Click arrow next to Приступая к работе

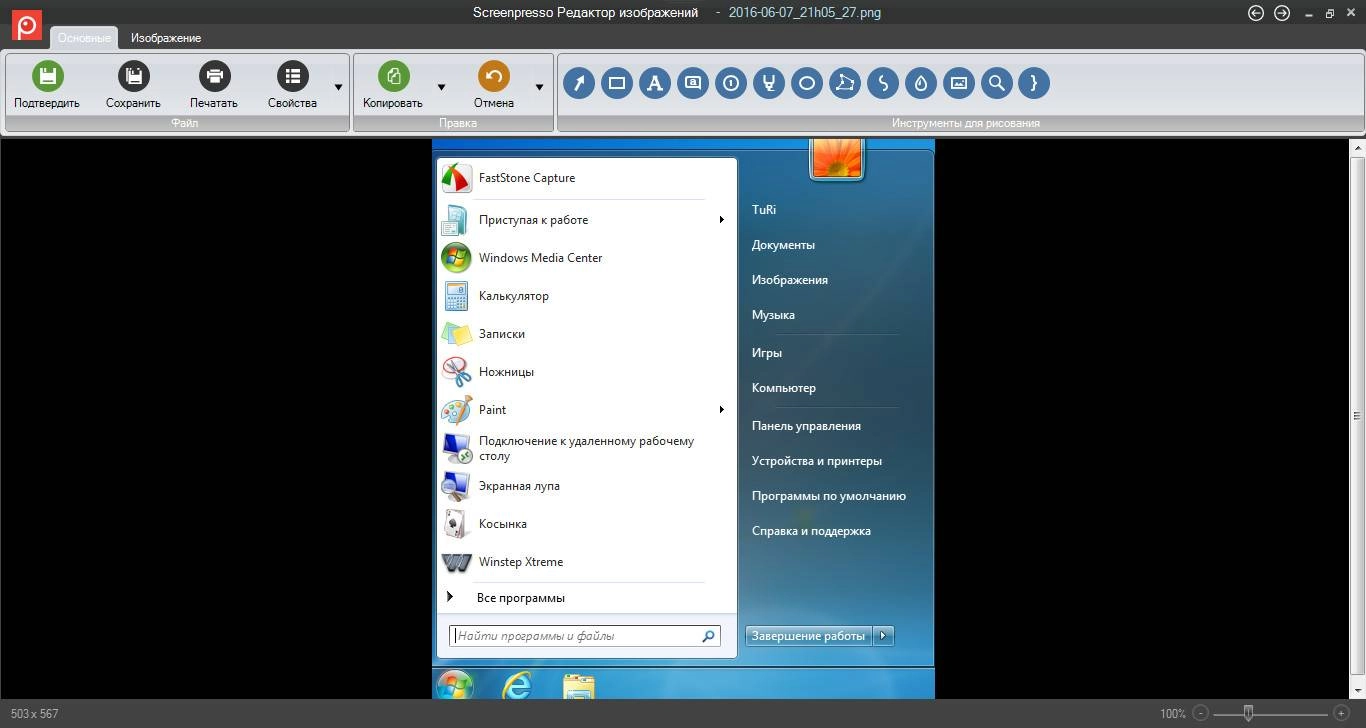(721, 220)
